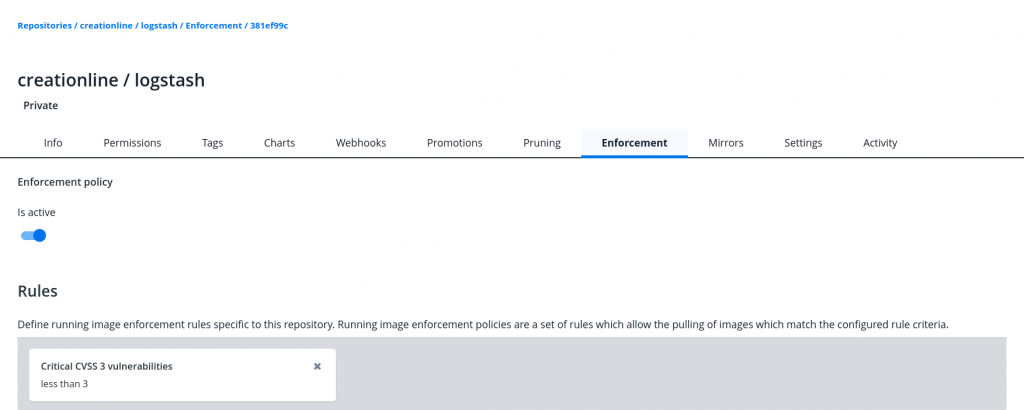Switch to the Pruning tab
The height and width of the screenshot is (410, 1024).
point(542,143)
